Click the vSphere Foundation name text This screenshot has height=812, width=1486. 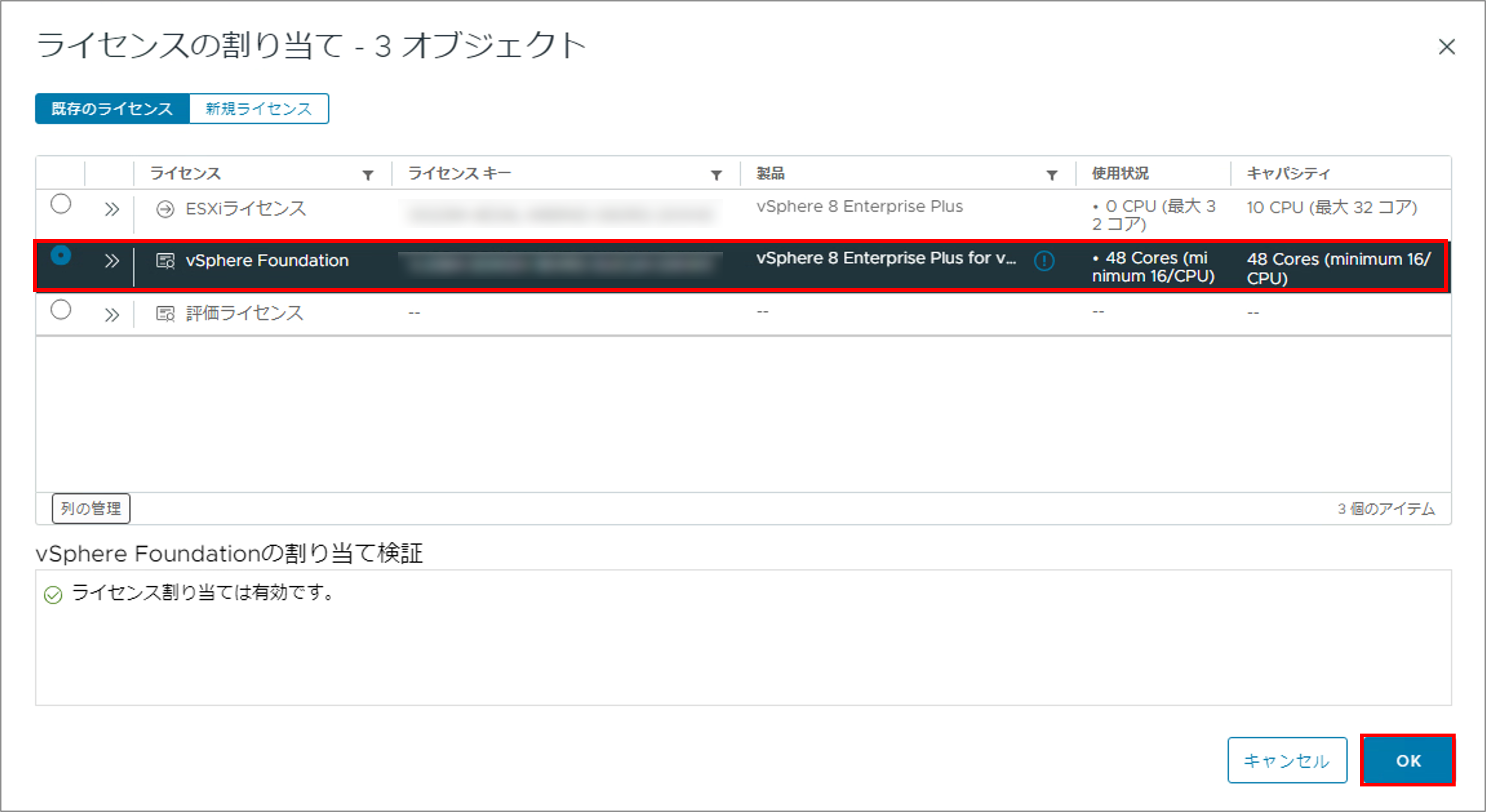[x=267, y=261]
